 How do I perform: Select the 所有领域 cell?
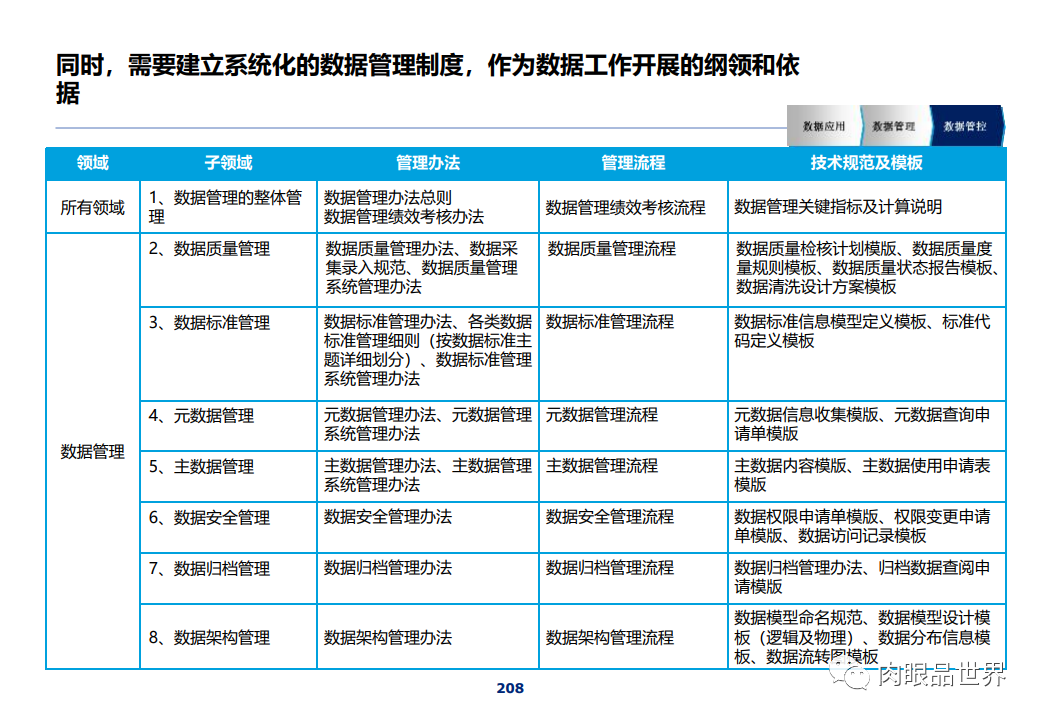click(x=93, y=208)
